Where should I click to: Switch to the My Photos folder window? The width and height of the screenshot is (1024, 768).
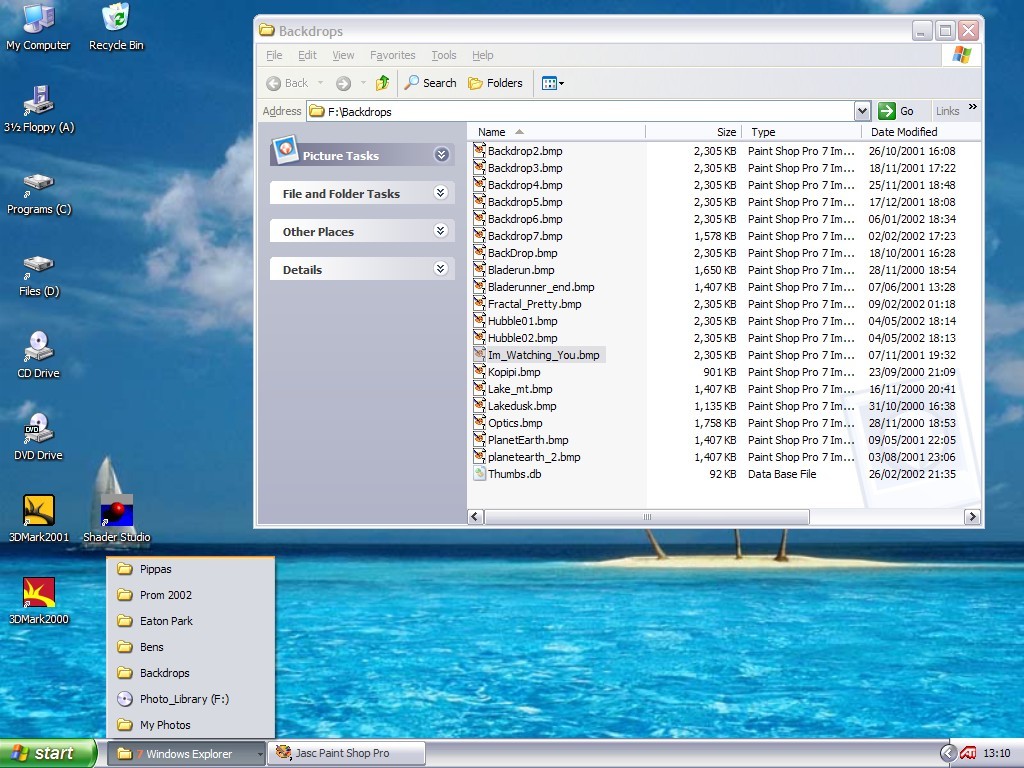point(191,725)
